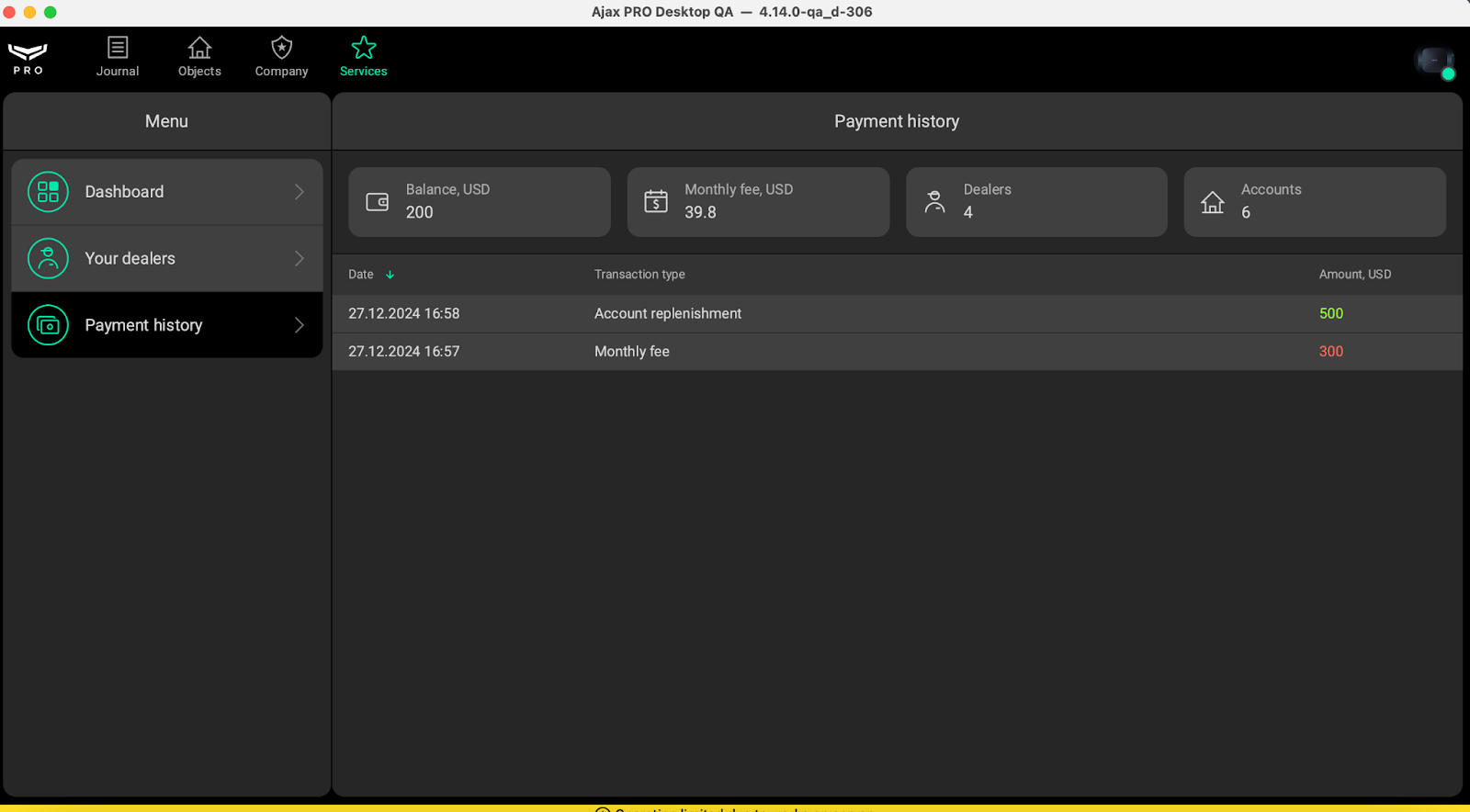
Task: Select the Monthly fee transaction row
Action: click(896, 352)
